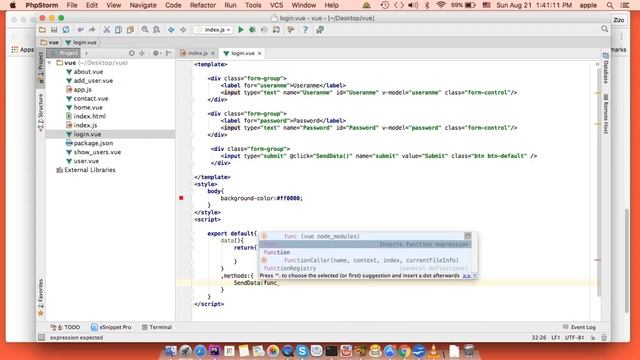Open the LF line separator selector
The width and height of the screenshot is (640, 360).
point(556,338)
